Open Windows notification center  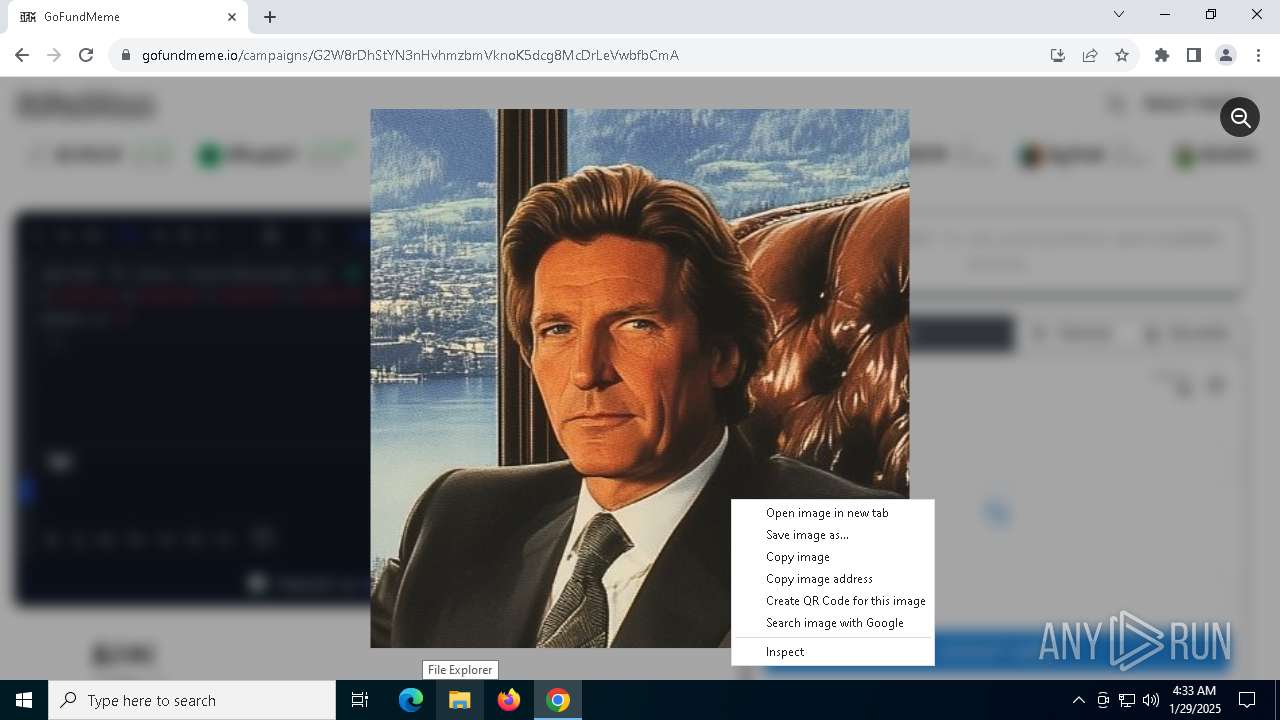(x=1247, y=700)
